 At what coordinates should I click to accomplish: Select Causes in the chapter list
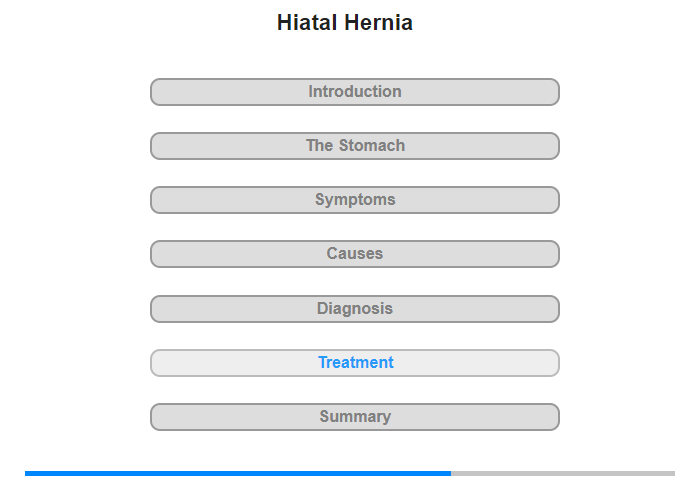pyautogui.click(x=355, y=254)
